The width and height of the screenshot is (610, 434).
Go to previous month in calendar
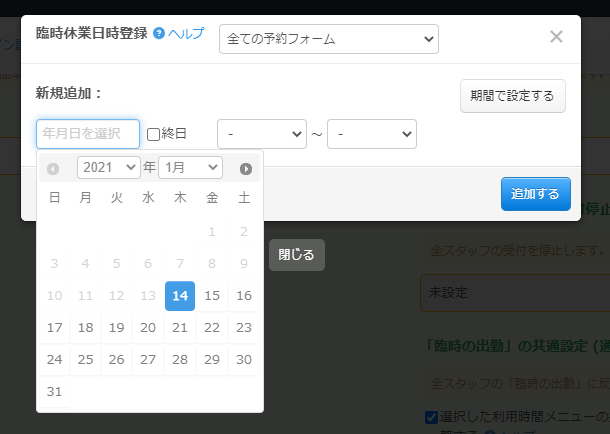point(53,168)
